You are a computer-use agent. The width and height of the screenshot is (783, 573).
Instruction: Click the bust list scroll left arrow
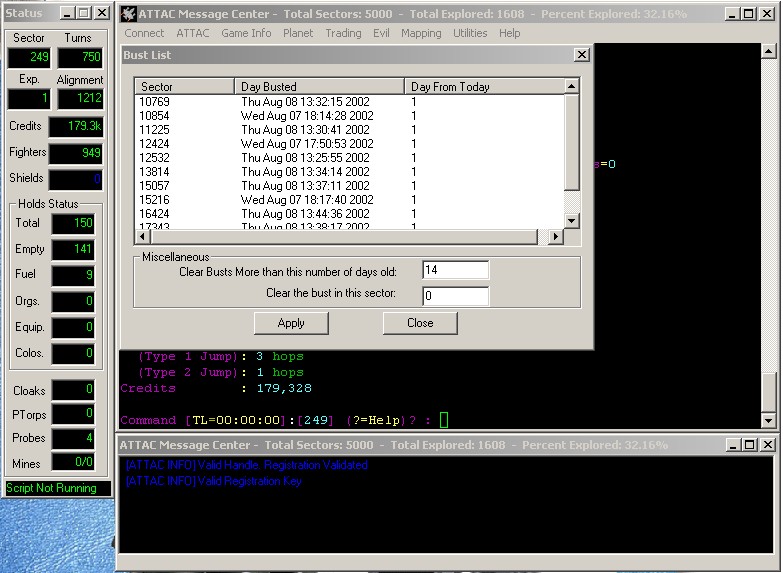tap(142, 237)
